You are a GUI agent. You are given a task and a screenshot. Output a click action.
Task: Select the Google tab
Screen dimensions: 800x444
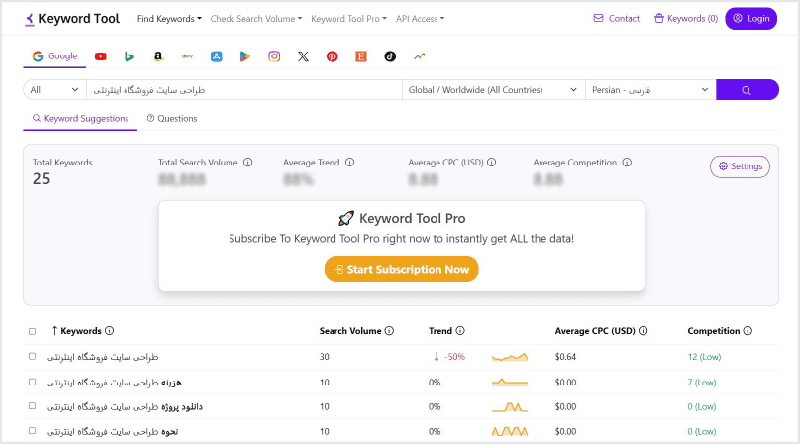coord(55,56)
